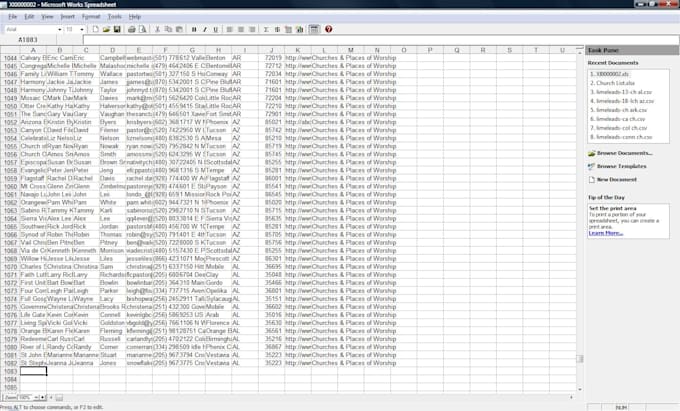Click New Document in the Task Pane
The height and width of the screenshot is (411, 680).
click(x=612, y=179)
